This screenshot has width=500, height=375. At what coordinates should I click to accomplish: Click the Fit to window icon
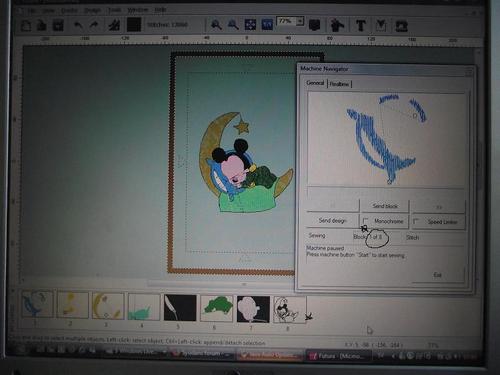[250, 25]
